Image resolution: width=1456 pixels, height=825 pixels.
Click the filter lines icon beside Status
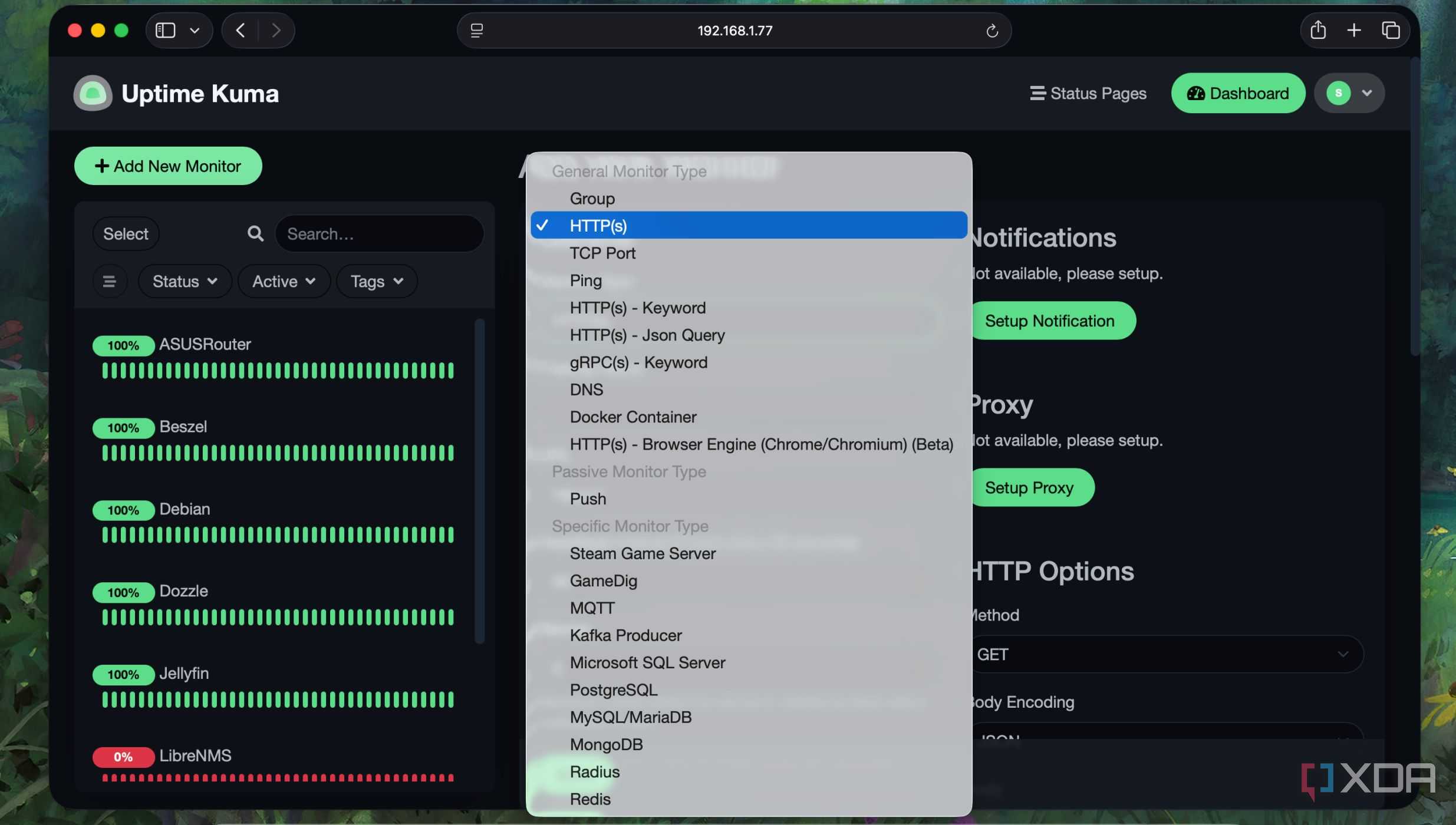[110, 281]
